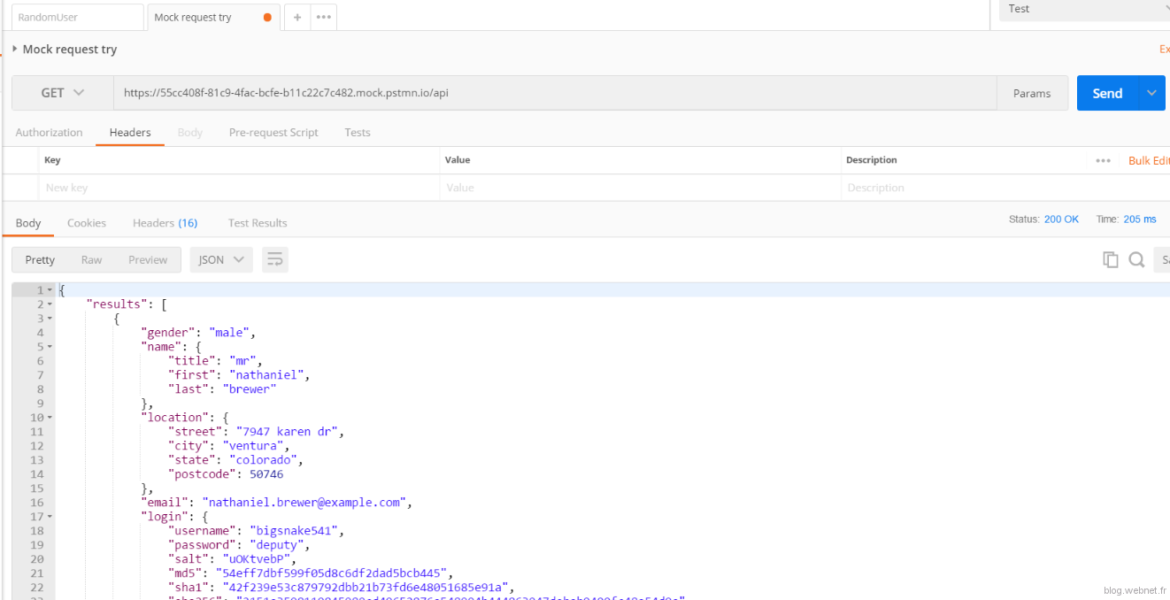Copy the response body to clipboard
Viewport: 1170px width, 600px height.
click(1110, 259)
